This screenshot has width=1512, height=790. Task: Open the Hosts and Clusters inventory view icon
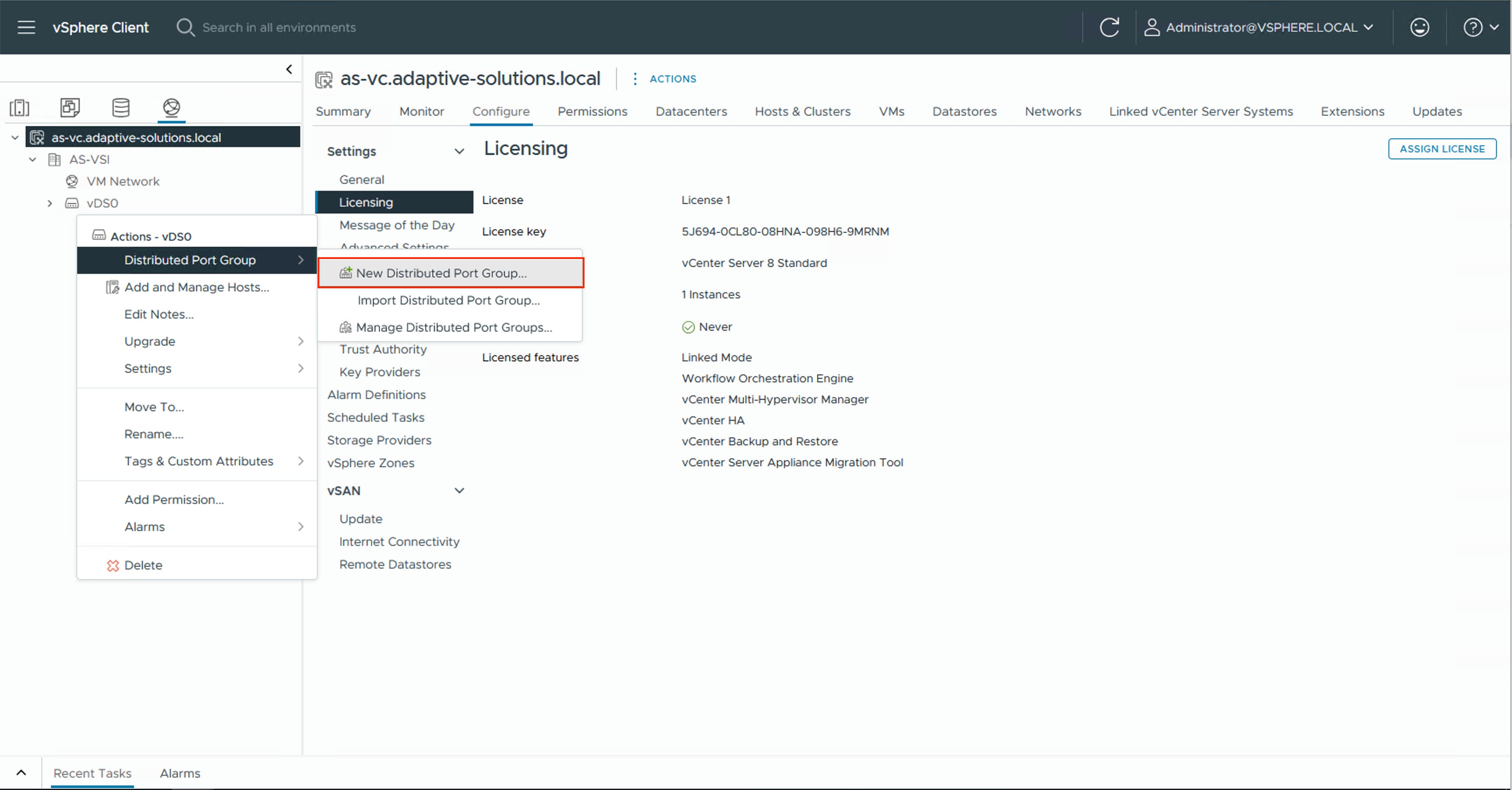pyautogui.click(x=19, y=108)
